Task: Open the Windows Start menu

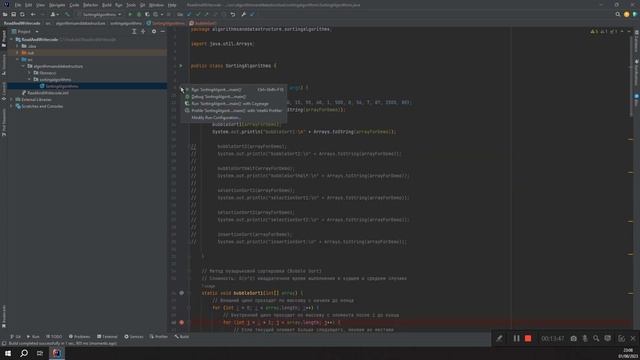Action: point(8,353)
